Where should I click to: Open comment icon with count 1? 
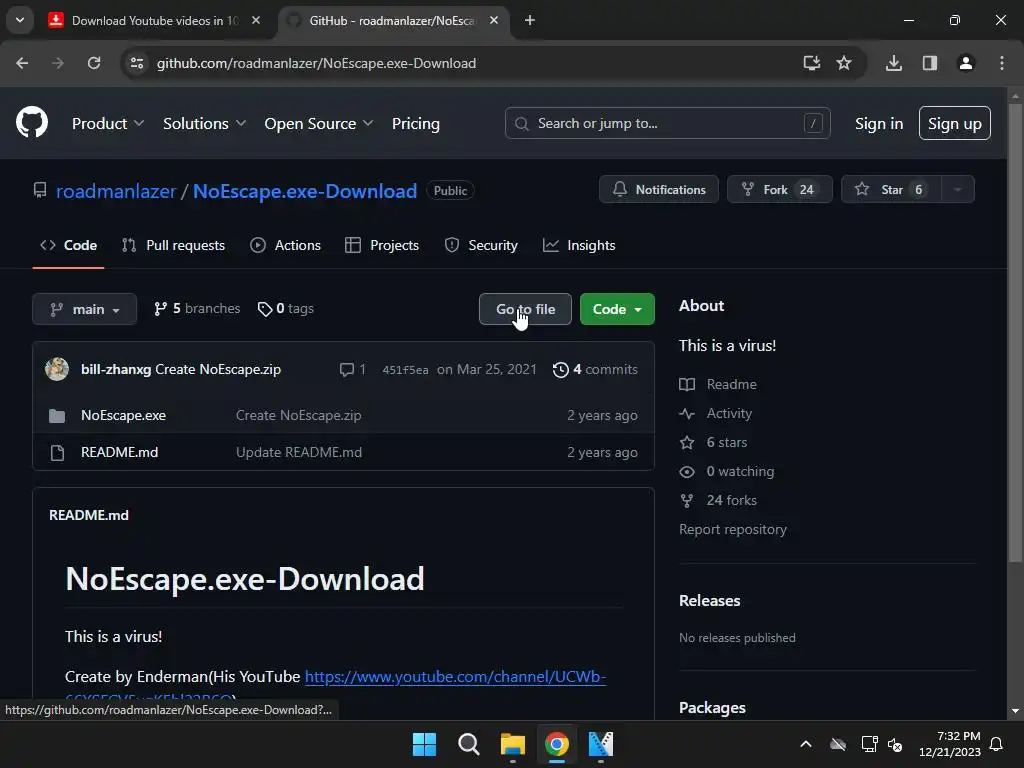(352, 369)
